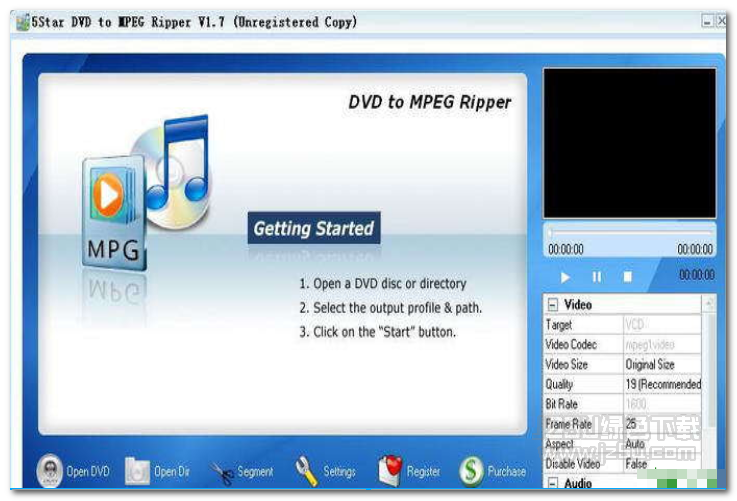Close the 5Star DVD Ripper window
737x501 pixels.
pyautogui.click(x=721, y=21)
